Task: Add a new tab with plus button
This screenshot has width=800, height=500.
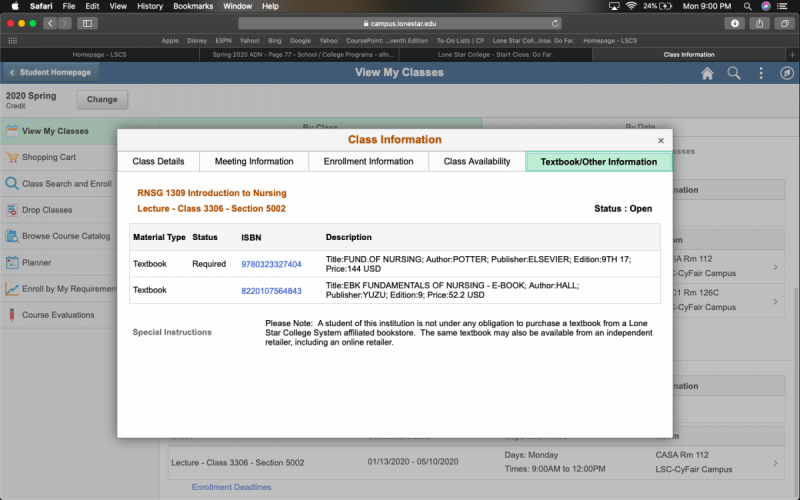Action: coord(792,55)
